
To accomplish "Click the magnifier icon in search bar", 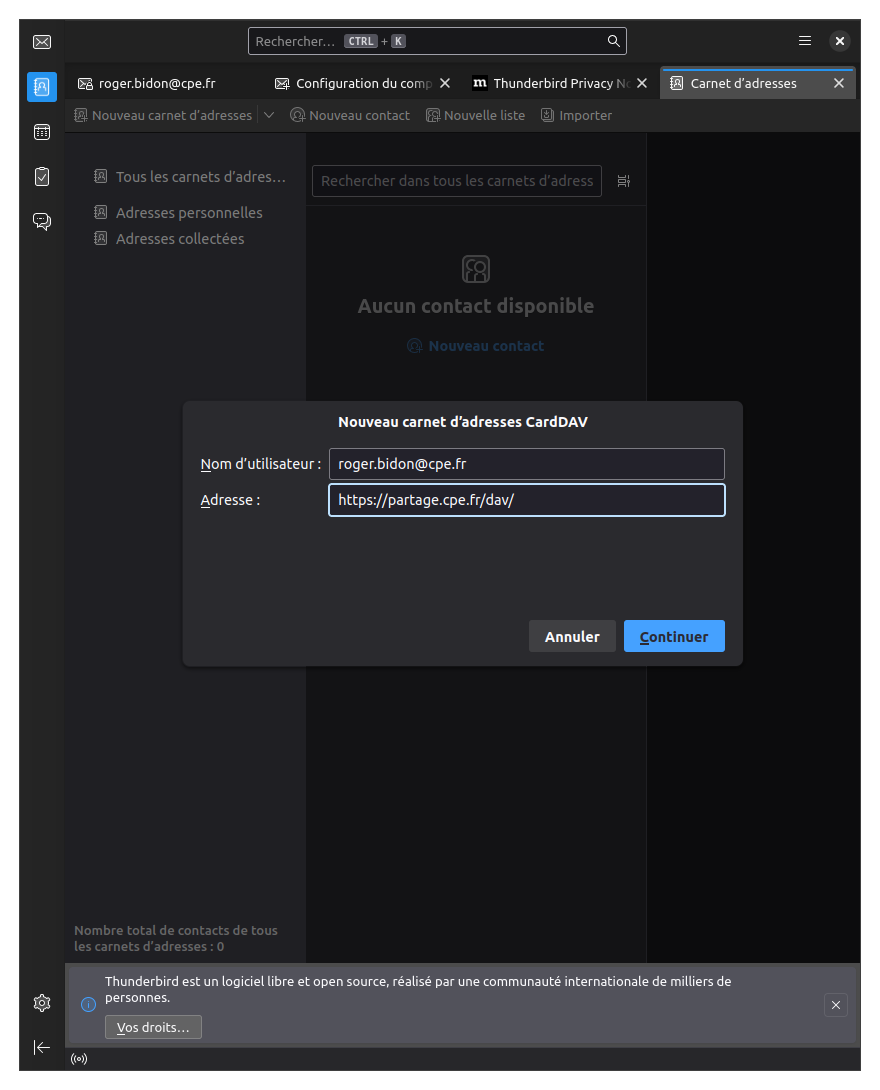I will coord(613,41).
